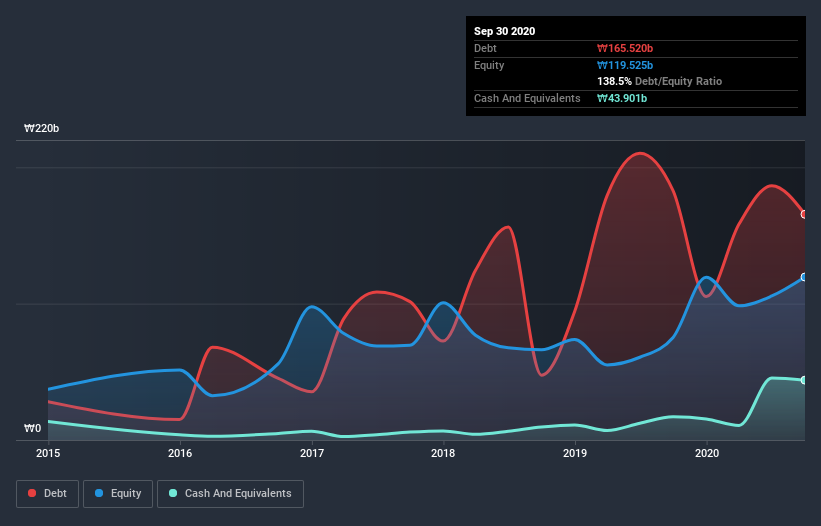Click the 2016 x-axis label

180,453
